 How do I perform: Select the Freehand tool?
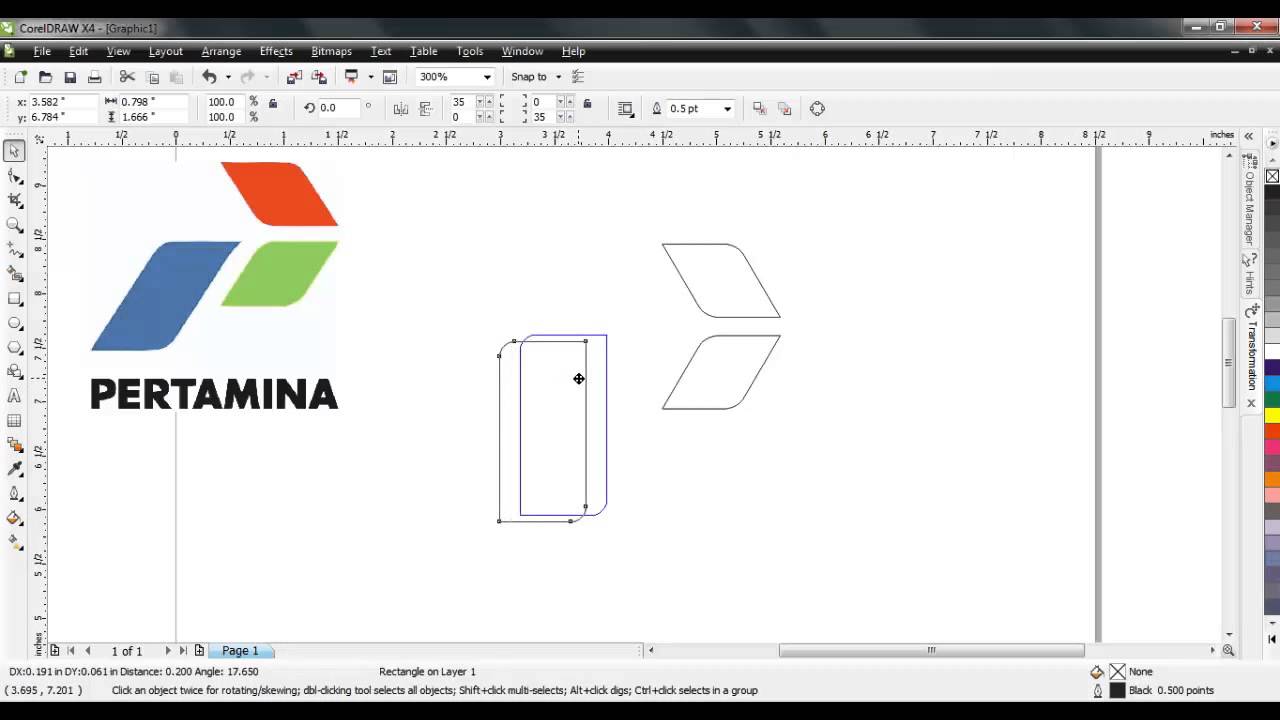click(14, 249)
